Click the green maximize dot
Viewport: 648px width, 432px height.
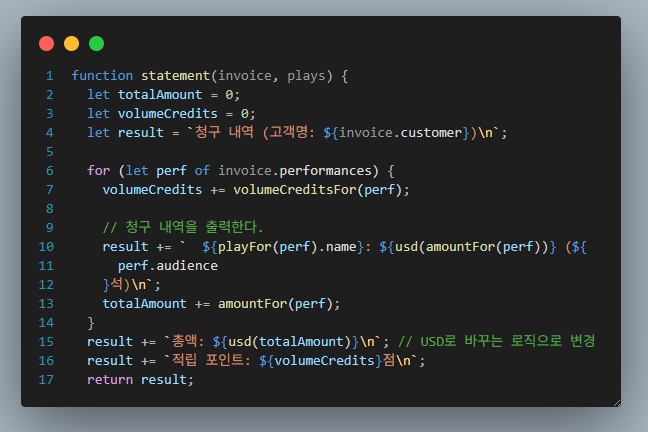pos(96,43)
